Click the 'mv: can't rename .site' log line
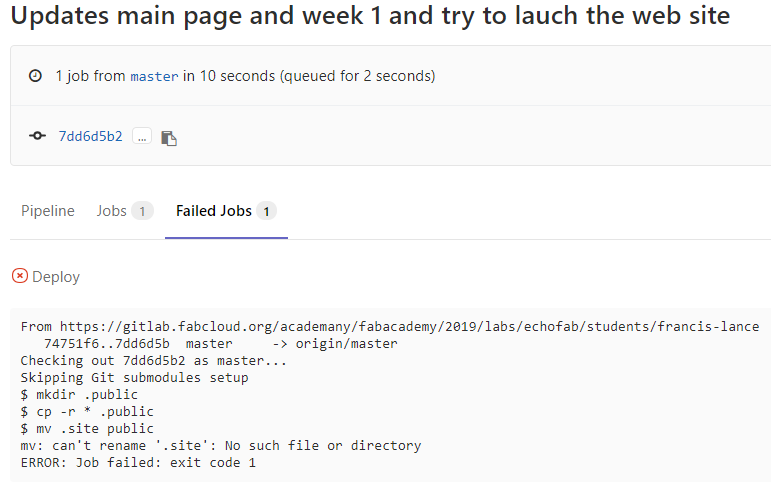The width and height of the screenshot is (771, 482). point(221,446)
